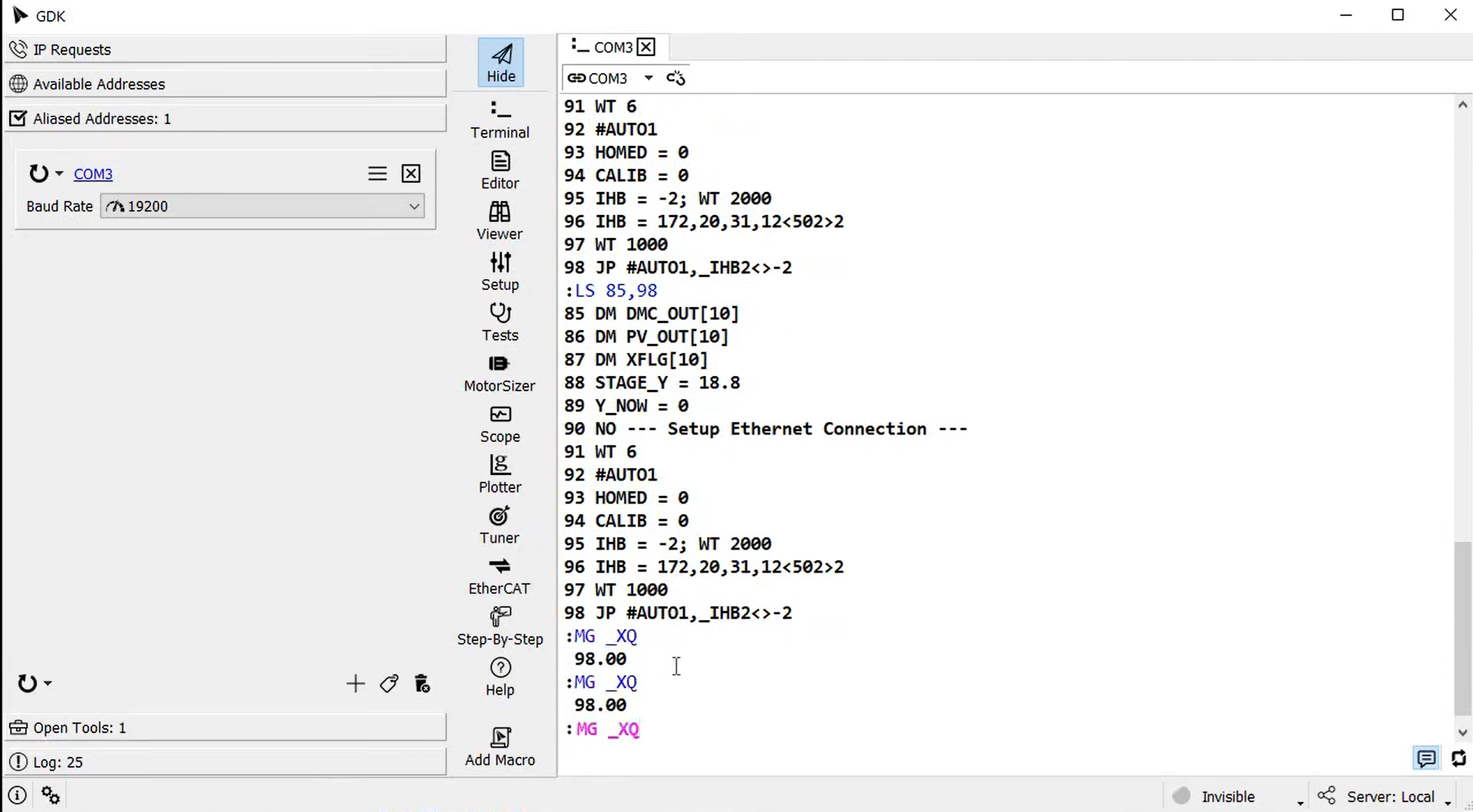The width and height of the screenshot is (1473, 812).
Task: Toggle the Aliased Addresses section
Action: click(x=224, y=119)
